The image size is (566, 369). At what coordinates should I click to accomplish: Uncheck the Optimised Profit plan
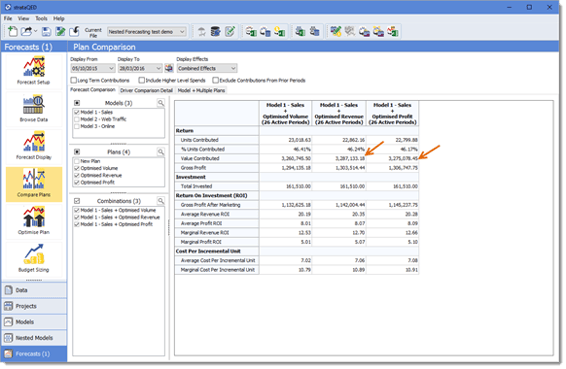(x=77, y=182)
